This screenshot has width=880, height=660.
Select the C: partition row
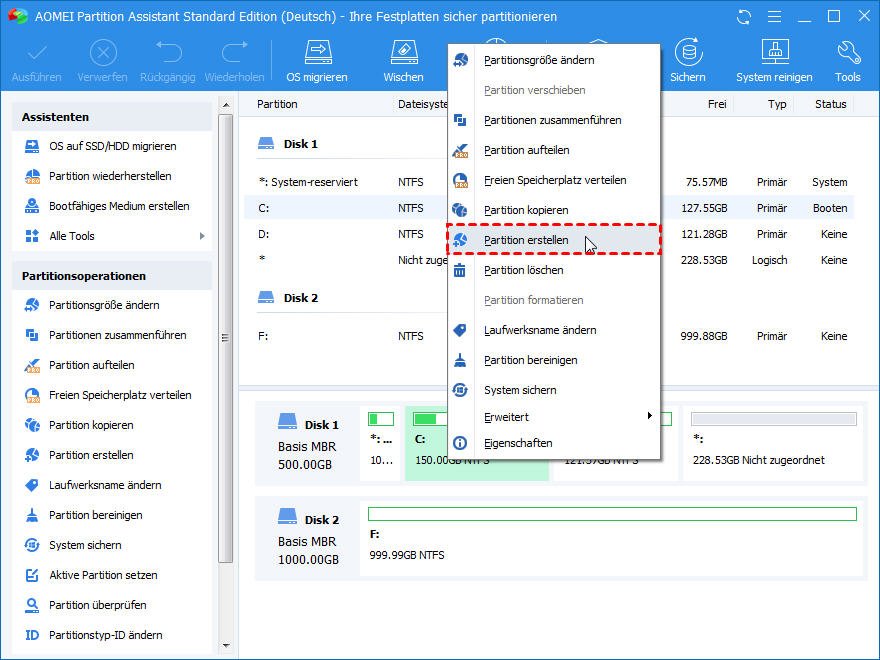point(549,208)
